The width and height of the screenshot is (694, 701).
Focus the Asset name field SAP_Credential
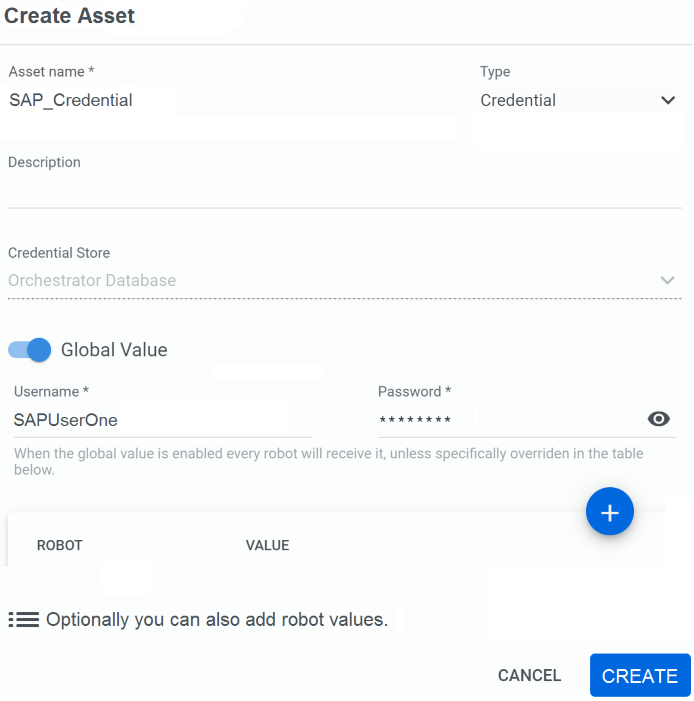233,100
